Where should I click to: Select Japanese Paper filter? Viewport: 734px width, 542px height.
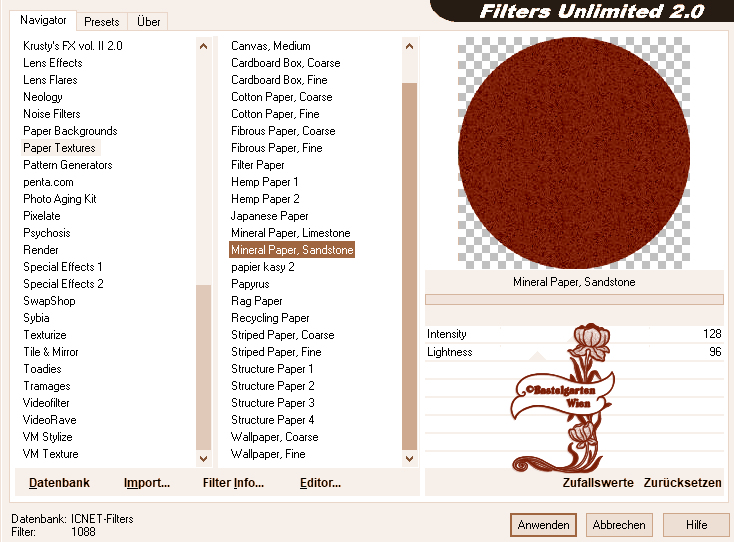point(269,216)
